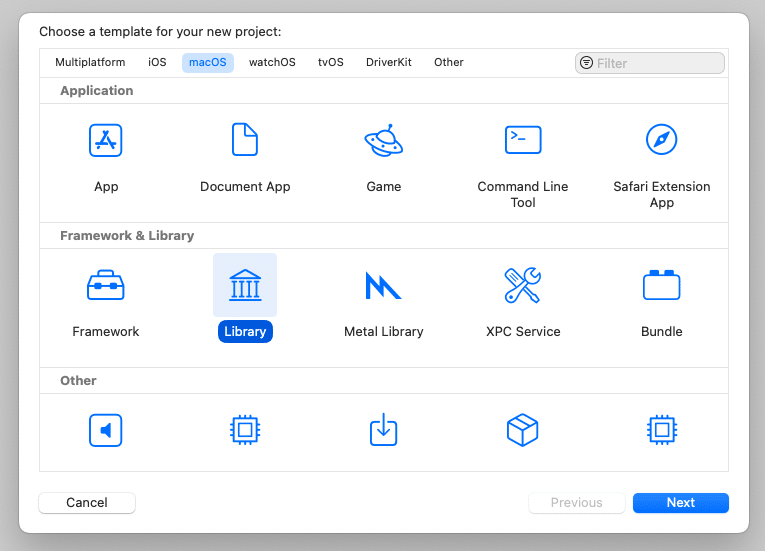Screen dimensions: 765x551
Task: Open the tvOS tab
Action: coord(331,62)
